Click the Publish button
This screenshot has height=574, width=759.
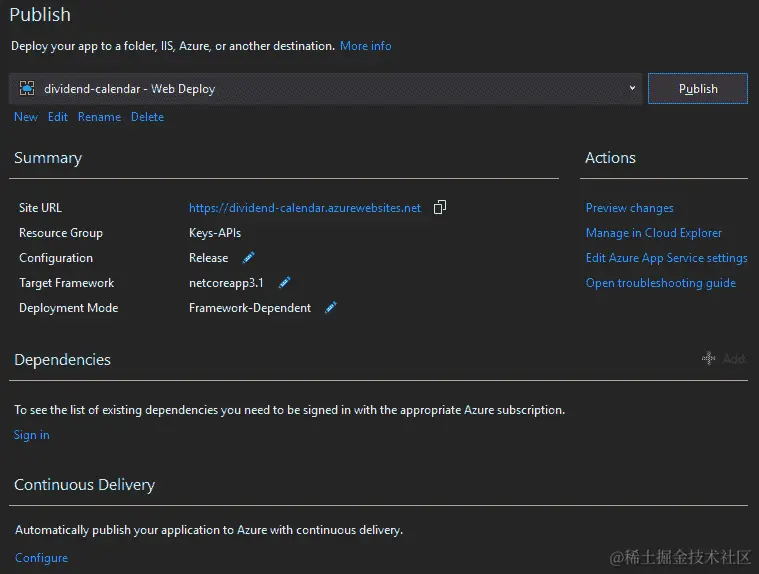coord(697,89)
